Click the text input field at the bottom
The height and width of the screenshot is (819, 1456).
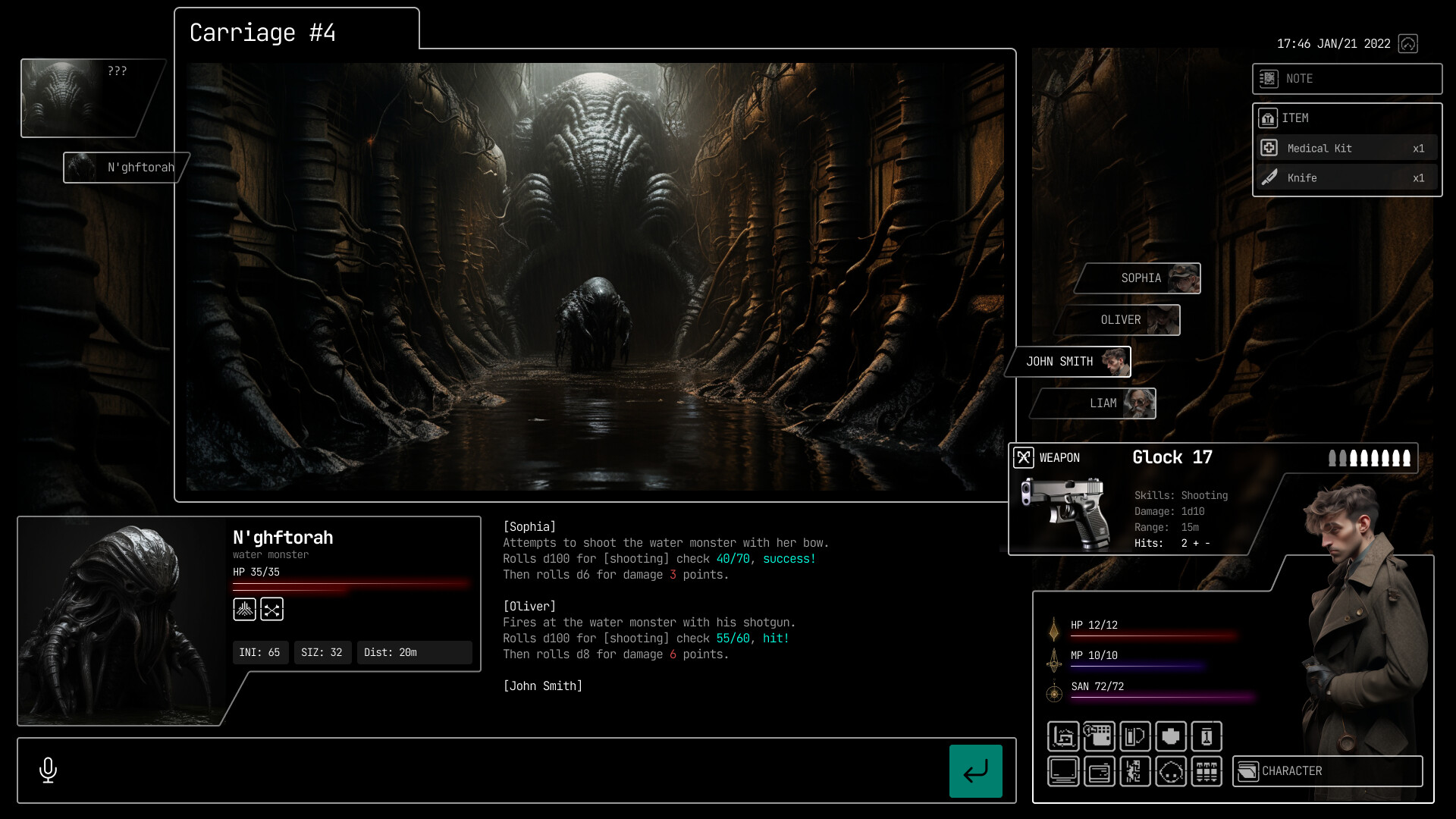pos(493,770)
